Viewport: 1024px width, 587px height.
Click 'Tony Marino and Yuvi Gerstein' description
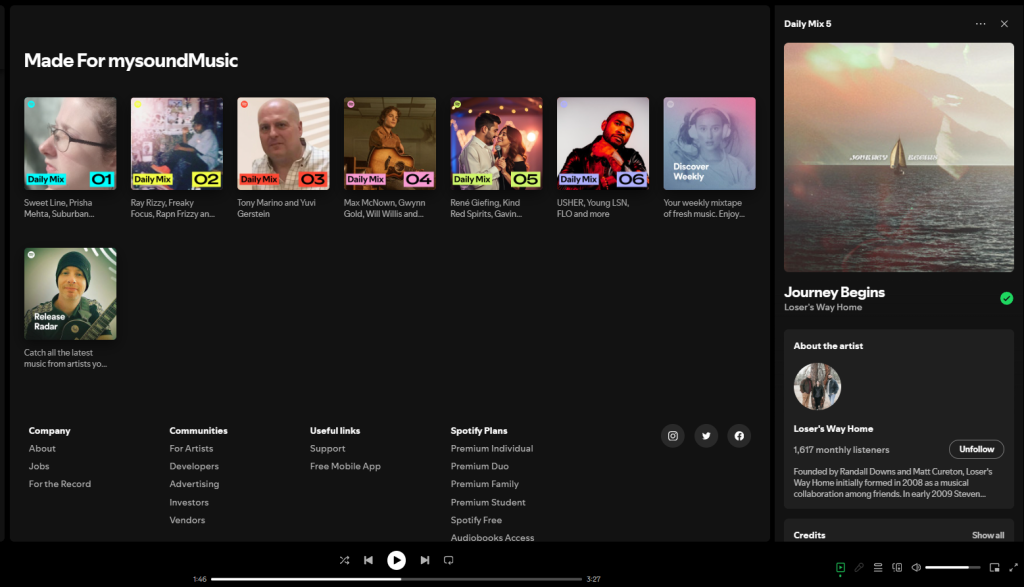click(x=276, y=208)
